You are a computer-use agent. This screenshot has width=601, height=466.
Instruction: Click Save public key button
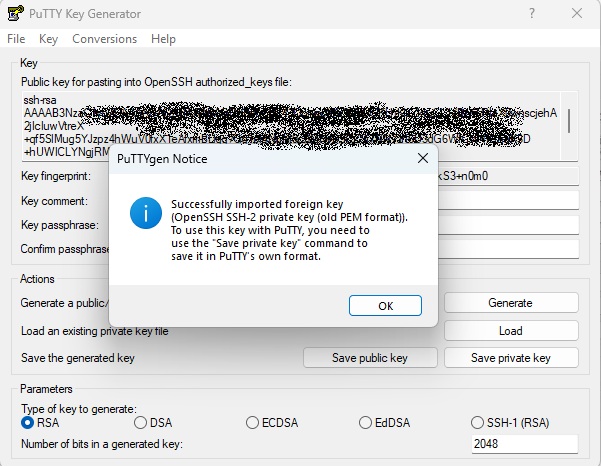370,358
